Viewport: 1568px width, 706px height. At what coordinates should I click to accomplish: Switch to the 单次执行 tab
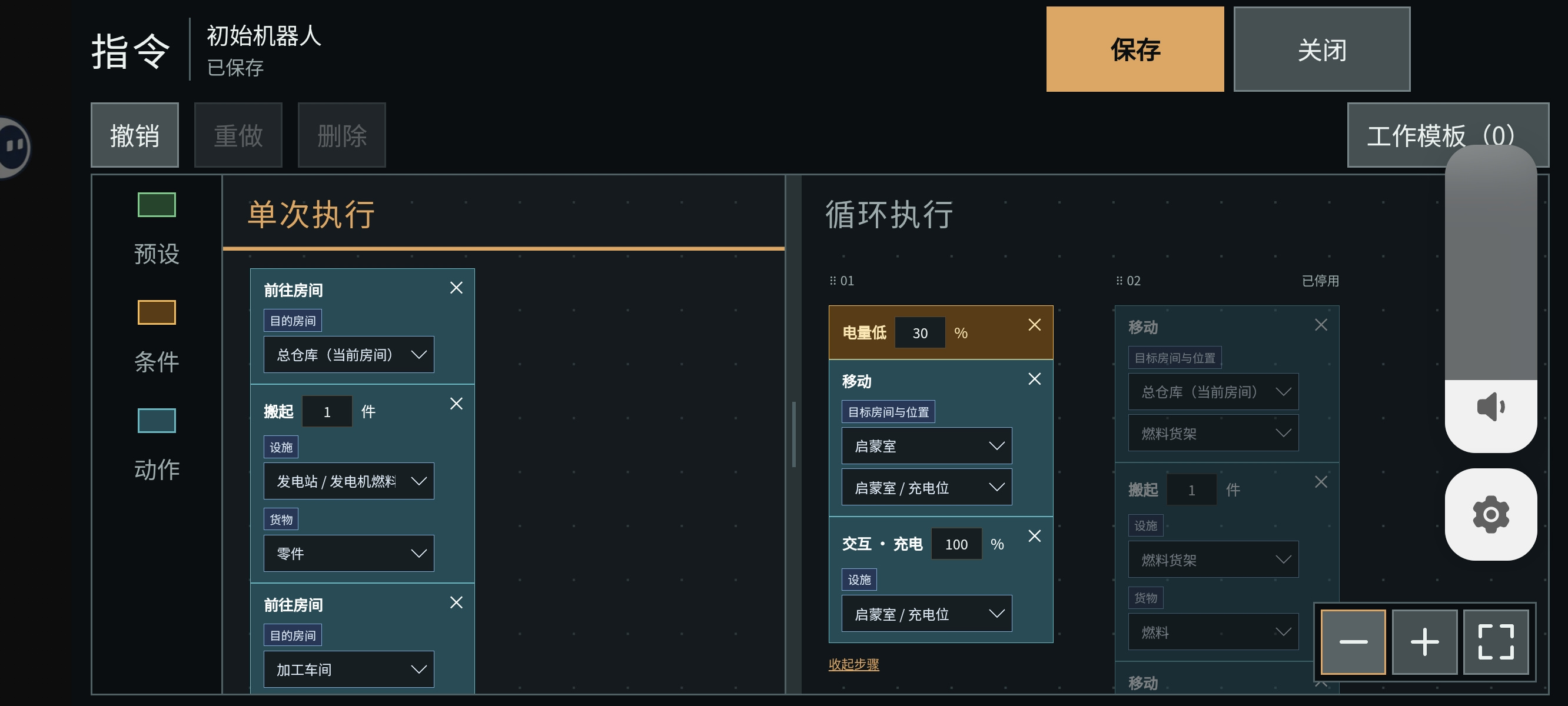tap(311, 215)
